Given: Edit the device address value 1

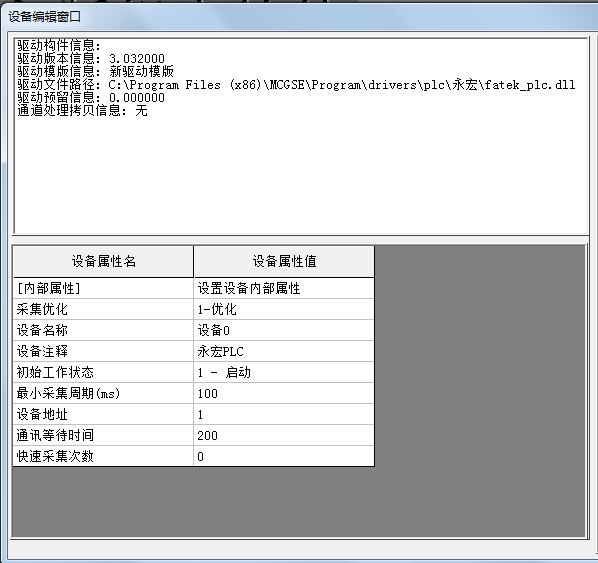Looking at the screenshot, I should point(284,414).
